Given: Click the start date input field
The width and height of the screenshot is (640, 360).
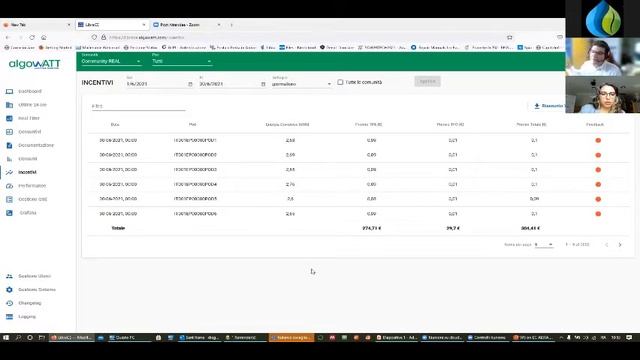Looking at the screenshot, I should 156,84.
